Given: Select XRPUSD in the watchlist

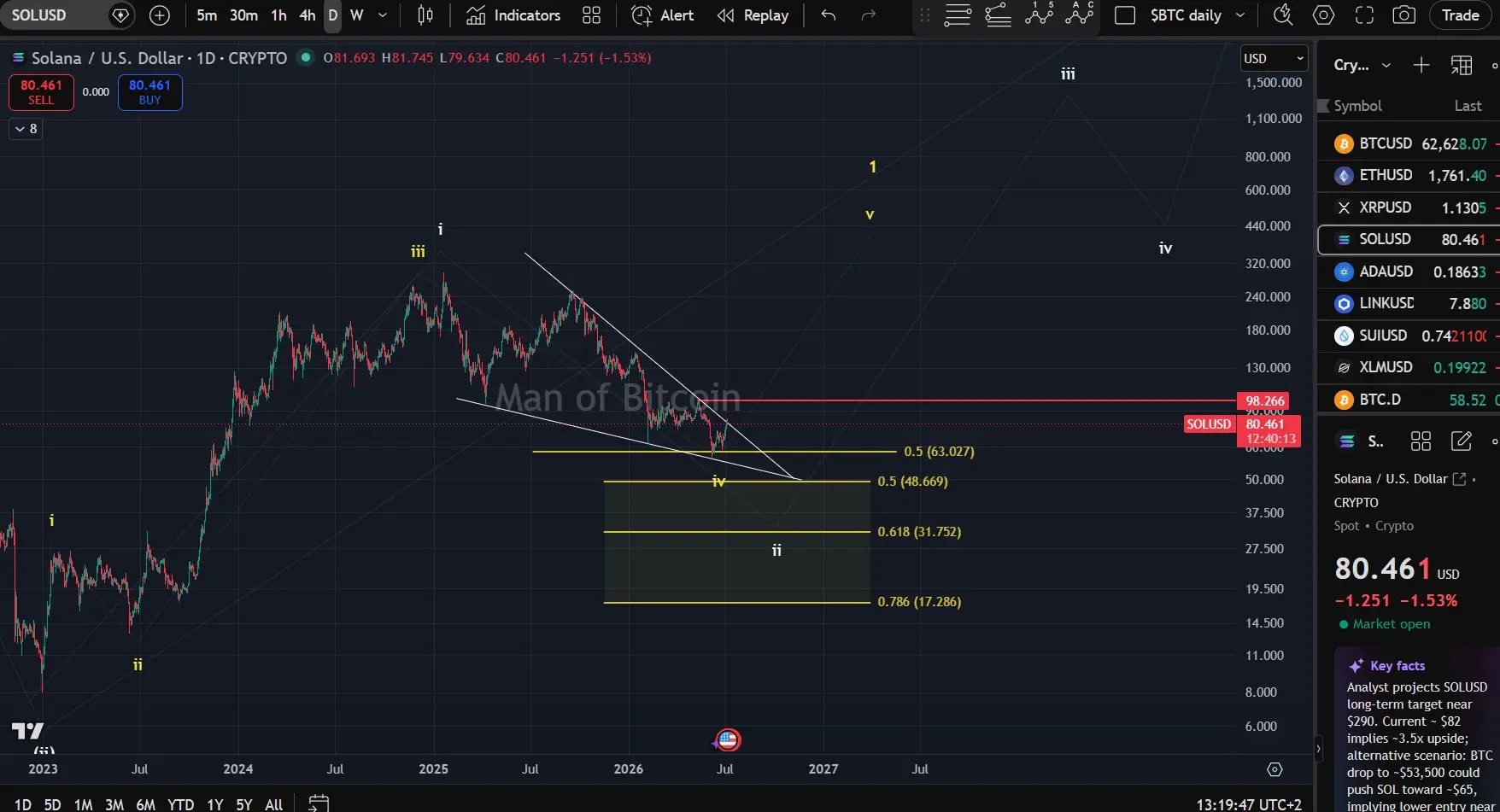Looking at the screenshot, I should click(x=1409, y=207).
